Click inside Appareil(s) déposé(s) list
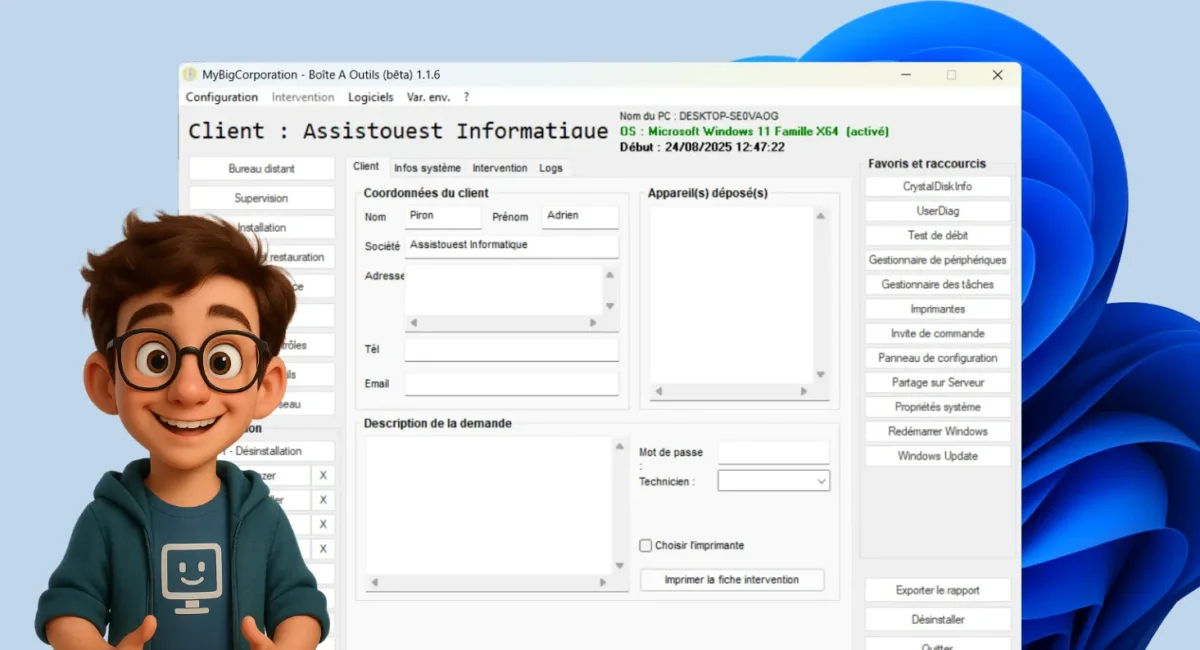 [731, 295]
